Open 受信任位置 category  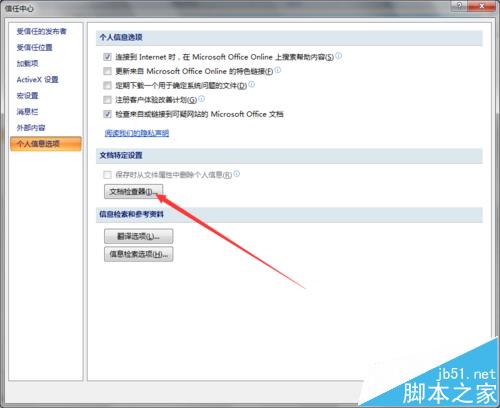[x=35, y=47]
